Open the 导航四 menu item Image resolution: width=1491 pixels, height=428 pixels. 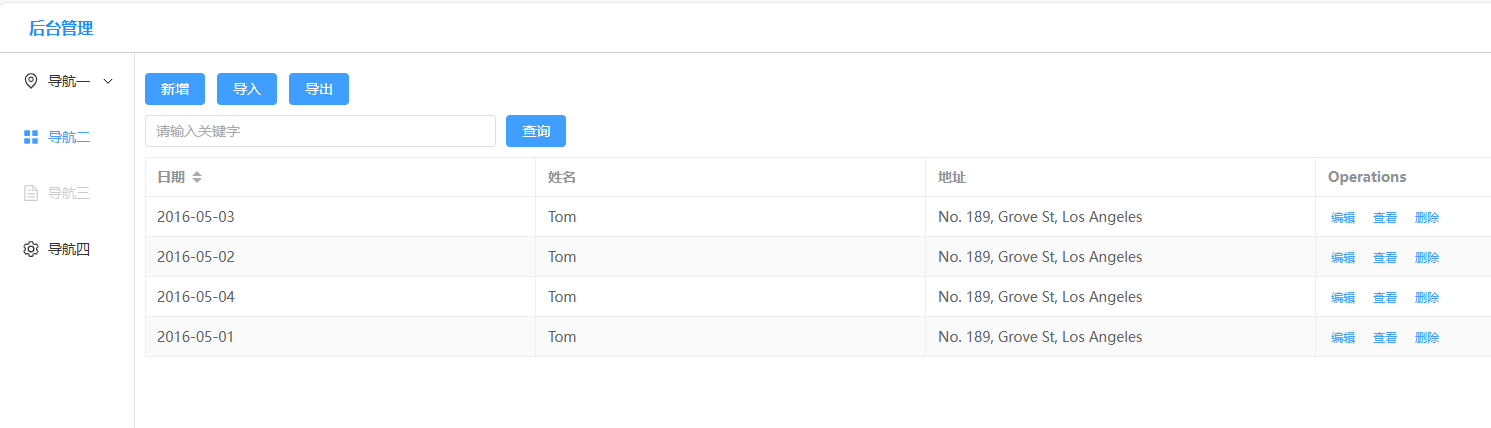69,249
